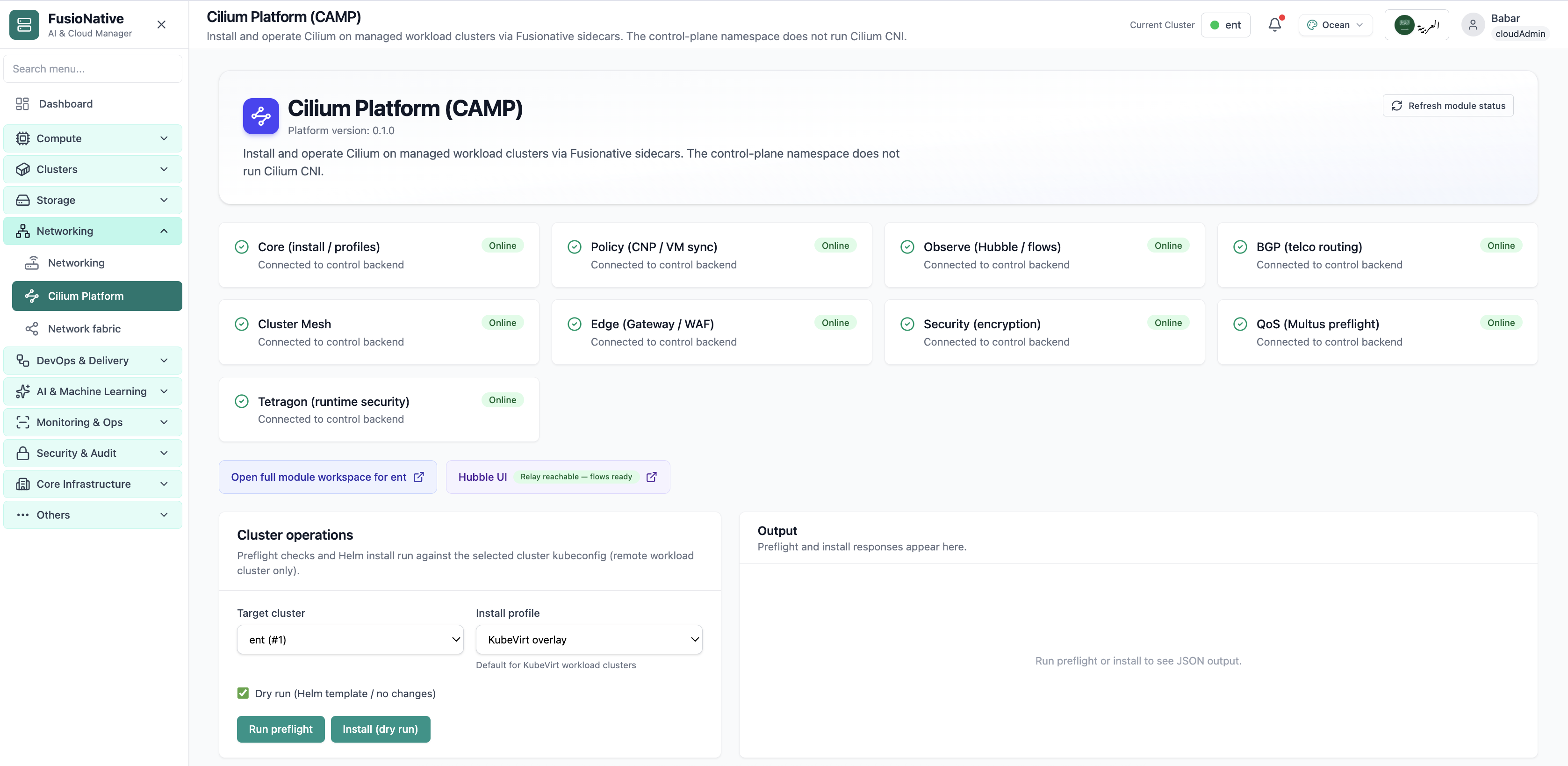Click the Edge (Gateway / WAF) card

(712, 332)
